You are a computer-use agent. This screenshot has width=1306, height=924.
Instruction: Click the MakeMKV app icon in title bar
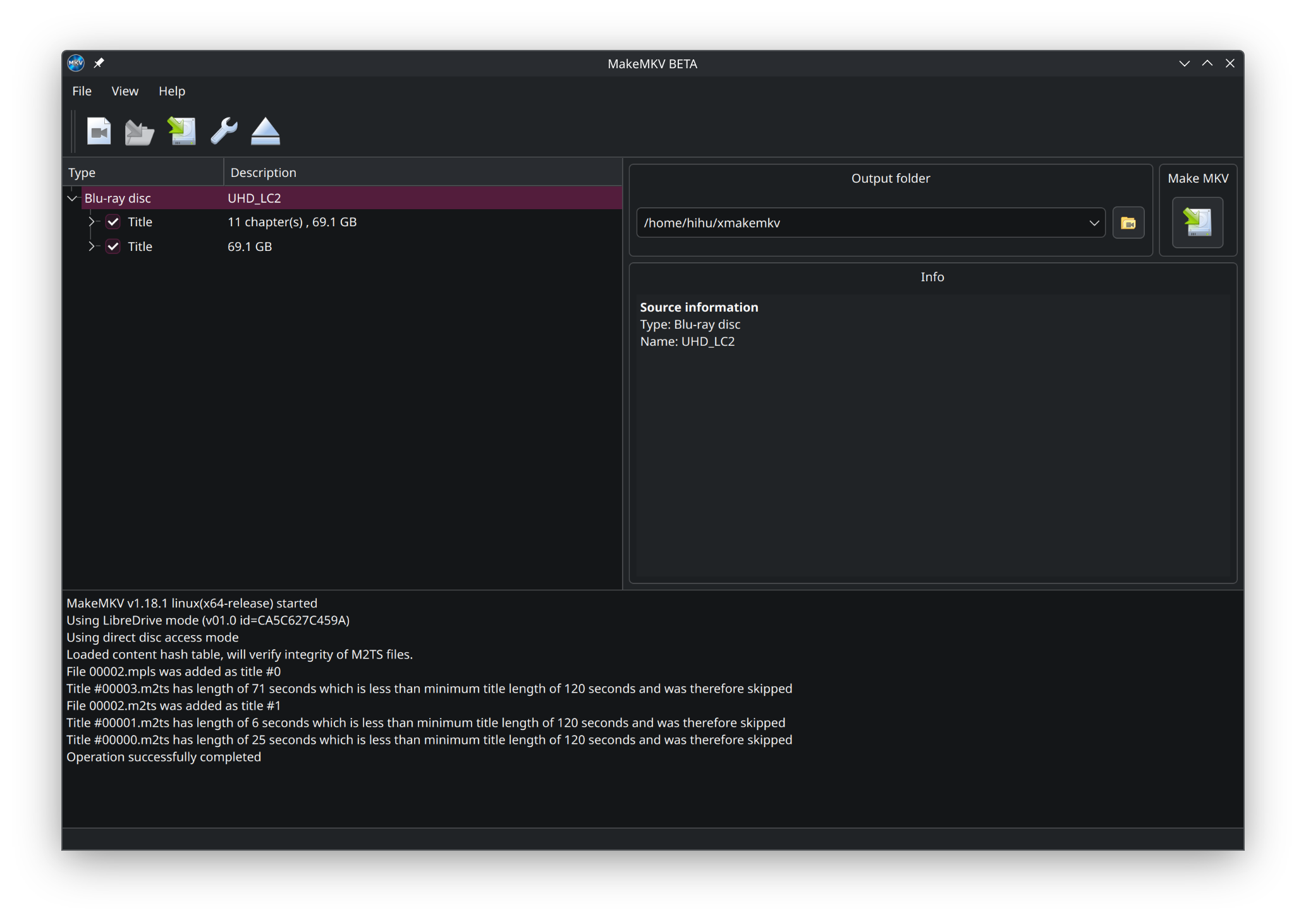point(76,63)
